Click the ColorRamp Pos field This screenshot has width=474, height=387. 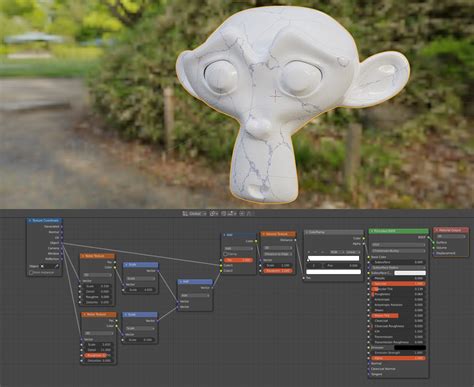pos(342,266)
